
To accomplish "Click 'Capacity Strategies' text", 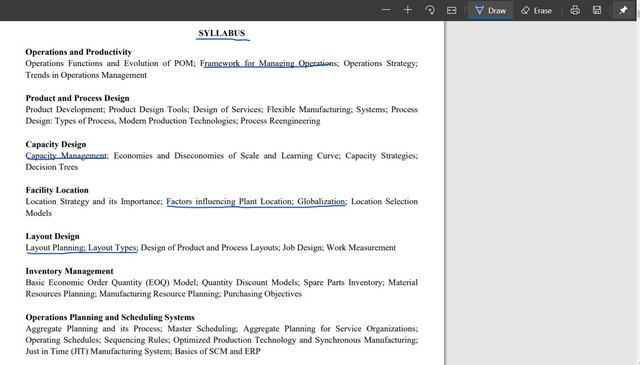I will pyautogui.click(x=381, y=156).
